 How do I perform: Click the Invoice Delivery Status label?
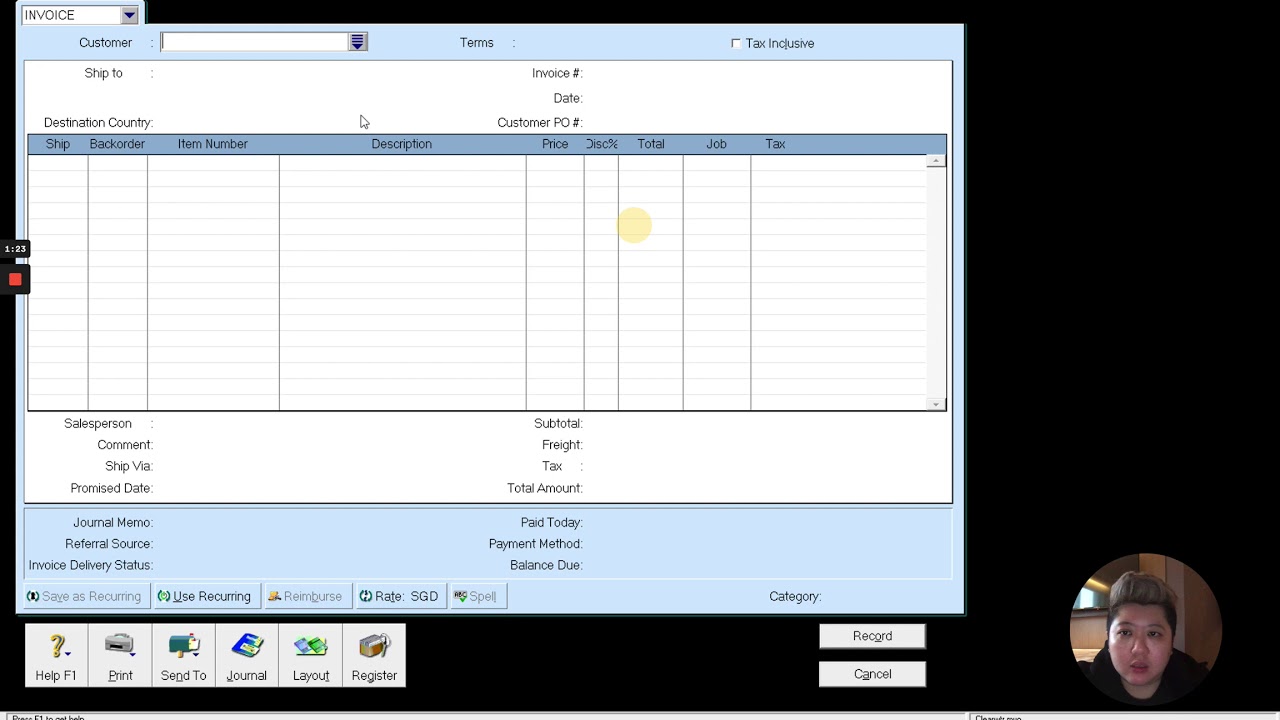(90, 565)
